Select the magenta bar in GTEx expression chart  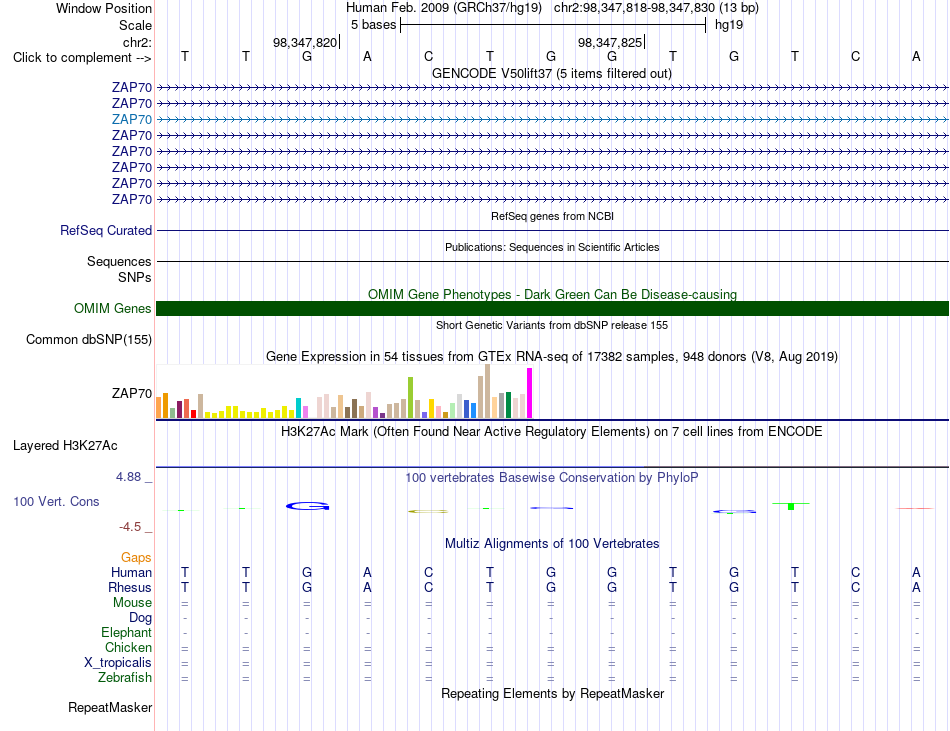(530, 393)
